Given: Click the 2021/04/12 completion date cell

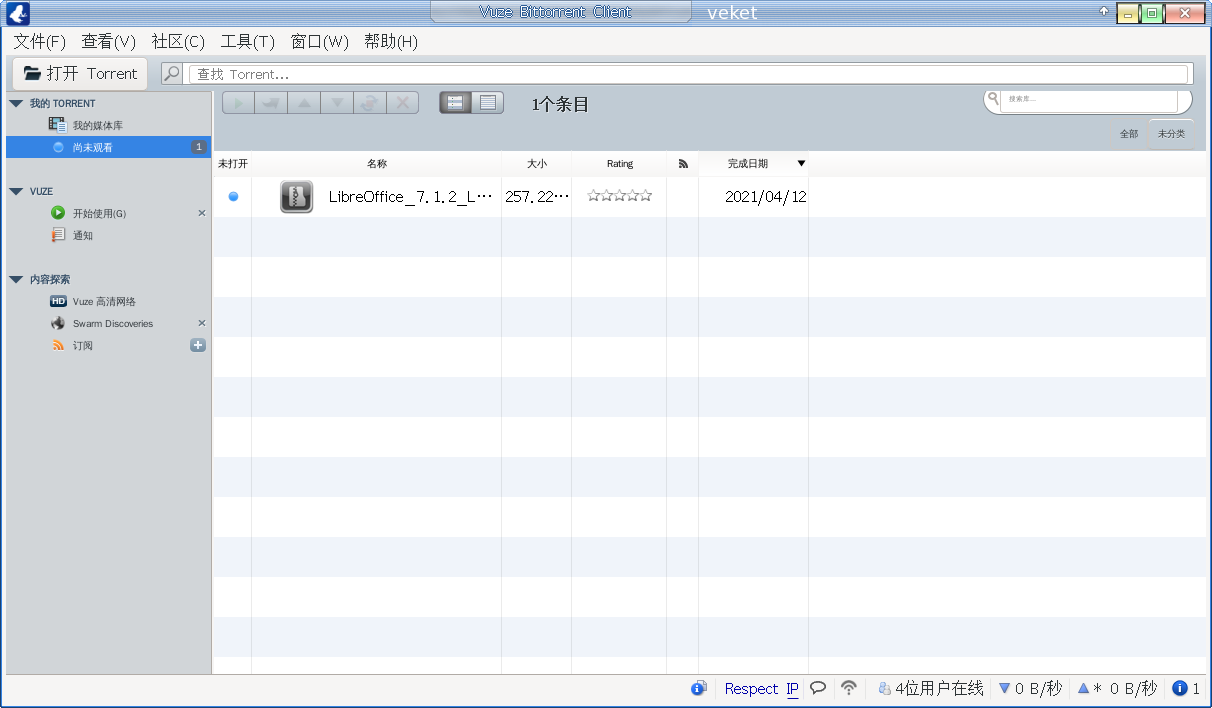Looking at the screenshot, I should (765, 197).
